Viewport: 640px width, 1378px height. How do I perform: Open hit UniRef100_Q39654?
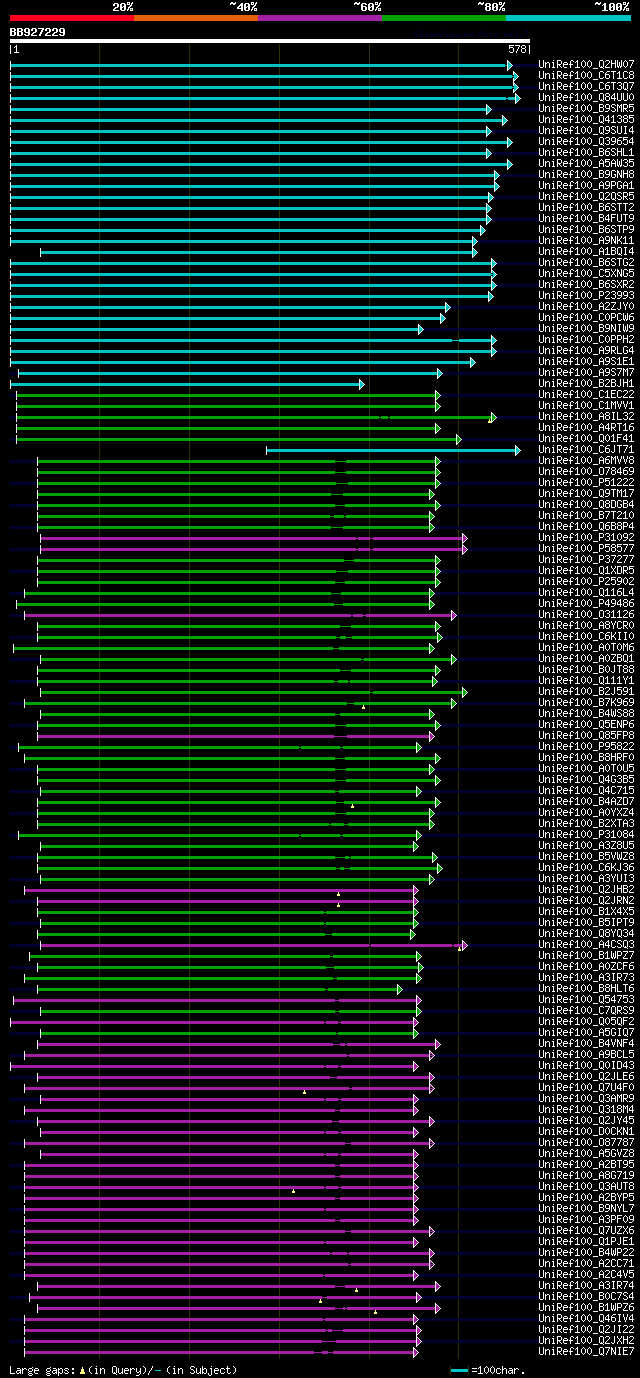tap(586, 141)
